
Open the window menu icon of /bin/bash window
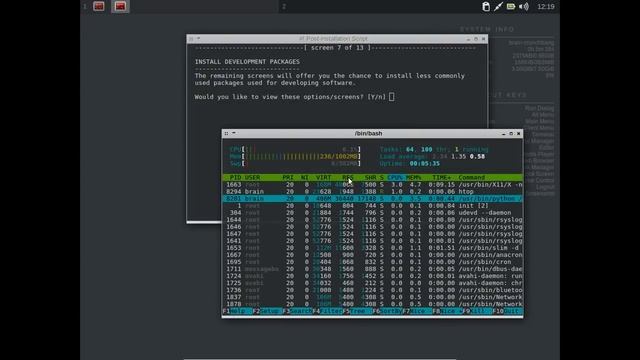click(x=226, y=133)
